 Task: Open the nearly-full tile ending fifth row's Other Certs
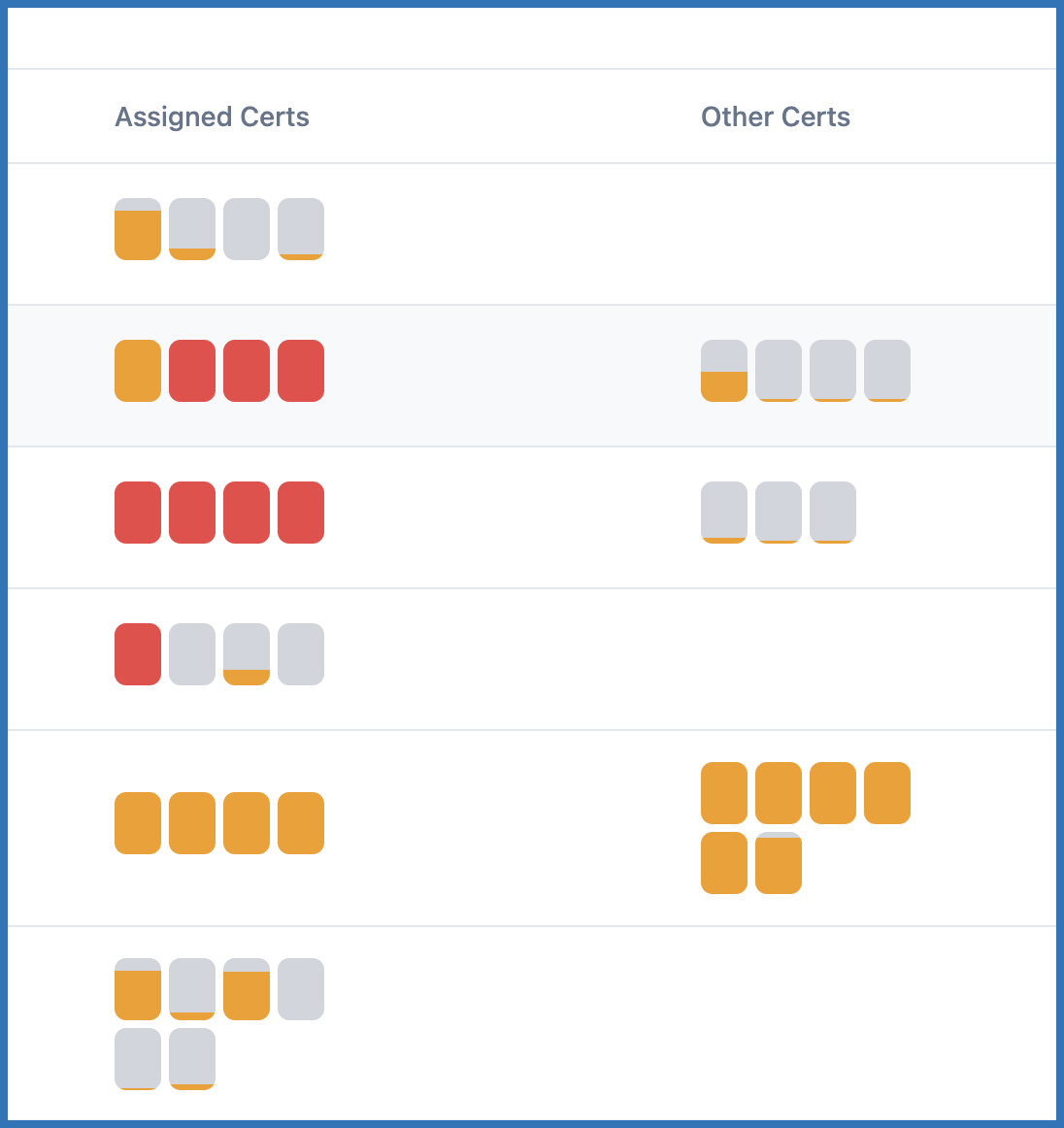[x=779, y=863]
